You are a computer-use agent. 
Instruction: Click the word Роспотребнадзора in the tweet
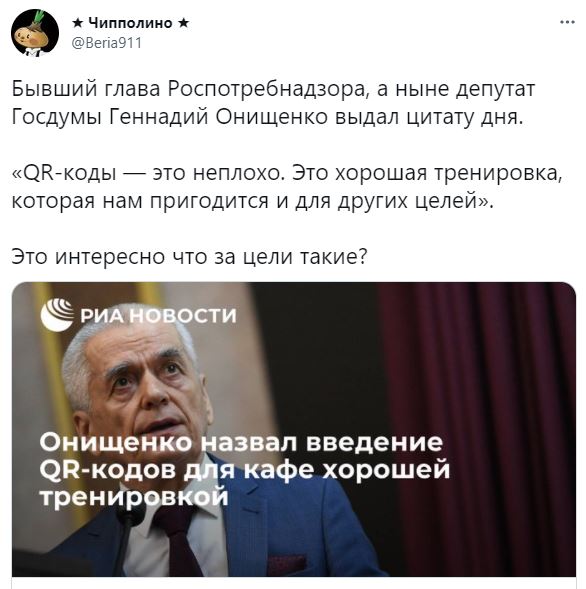pyautogui.click(x=266, y=90)
